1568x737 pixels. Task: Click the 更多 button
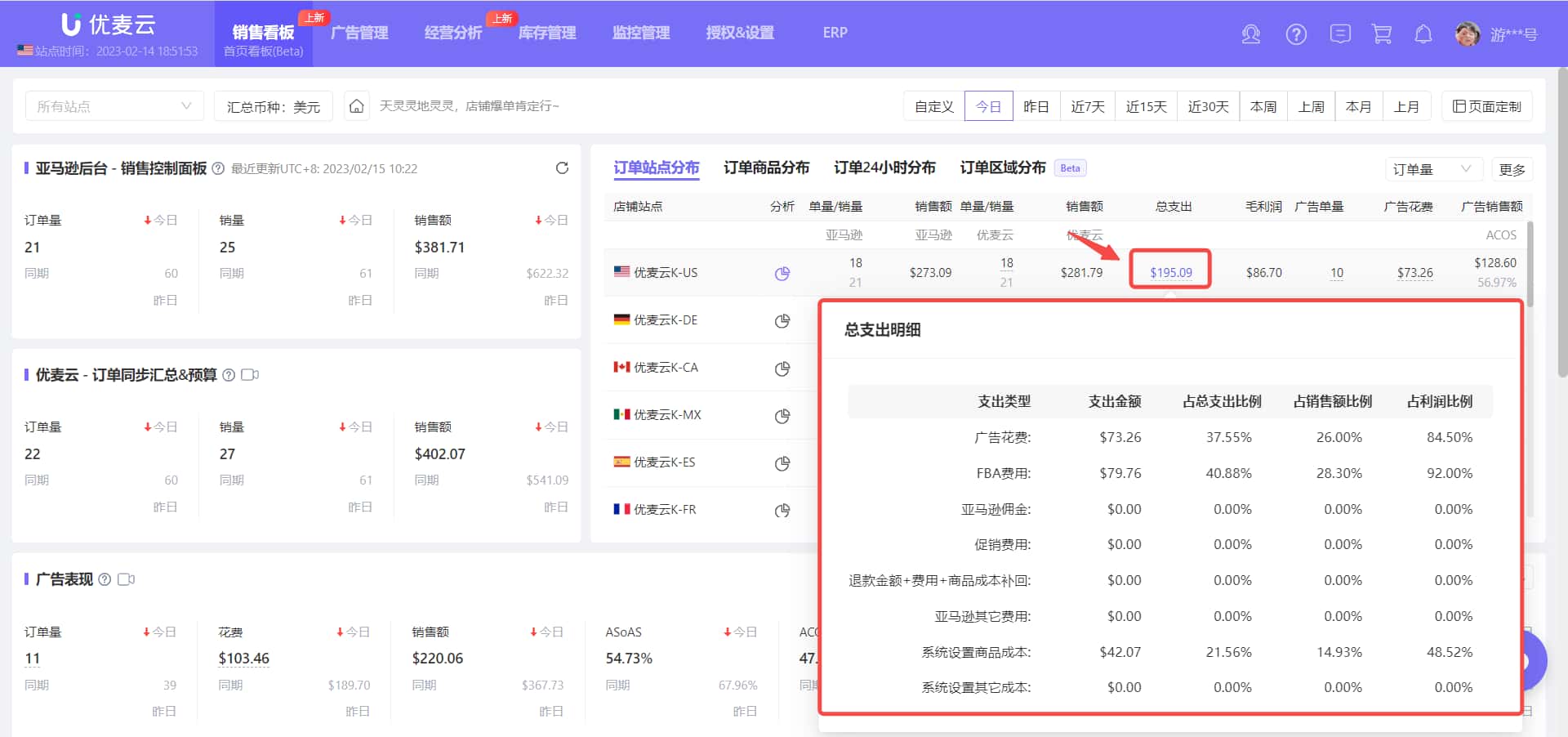(x=1512, y=169)
